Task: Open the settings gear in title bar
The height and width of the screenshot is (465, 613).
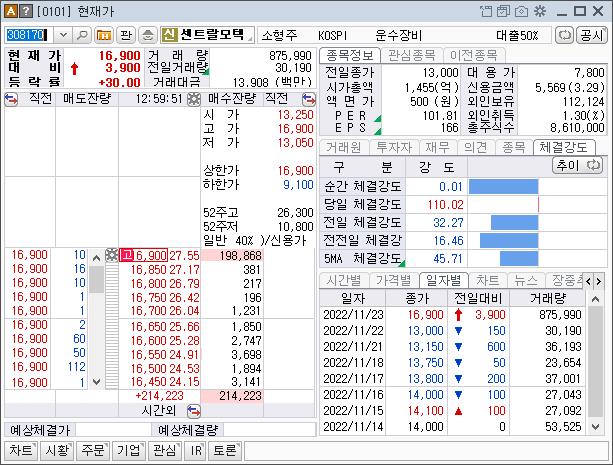Action: click(540, 11)
